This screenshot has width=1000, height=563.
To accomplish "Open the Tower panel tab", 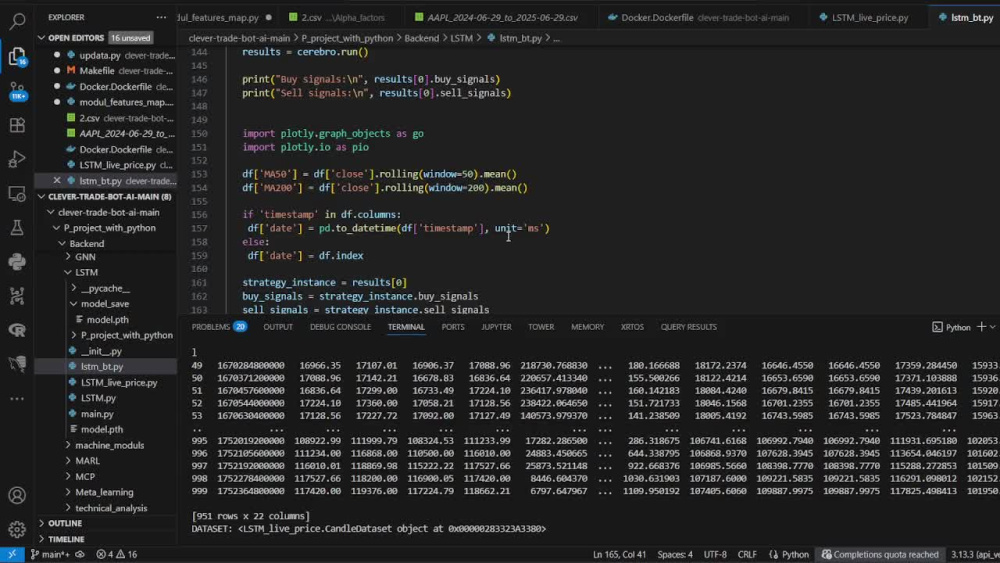I will pos(541,327).
